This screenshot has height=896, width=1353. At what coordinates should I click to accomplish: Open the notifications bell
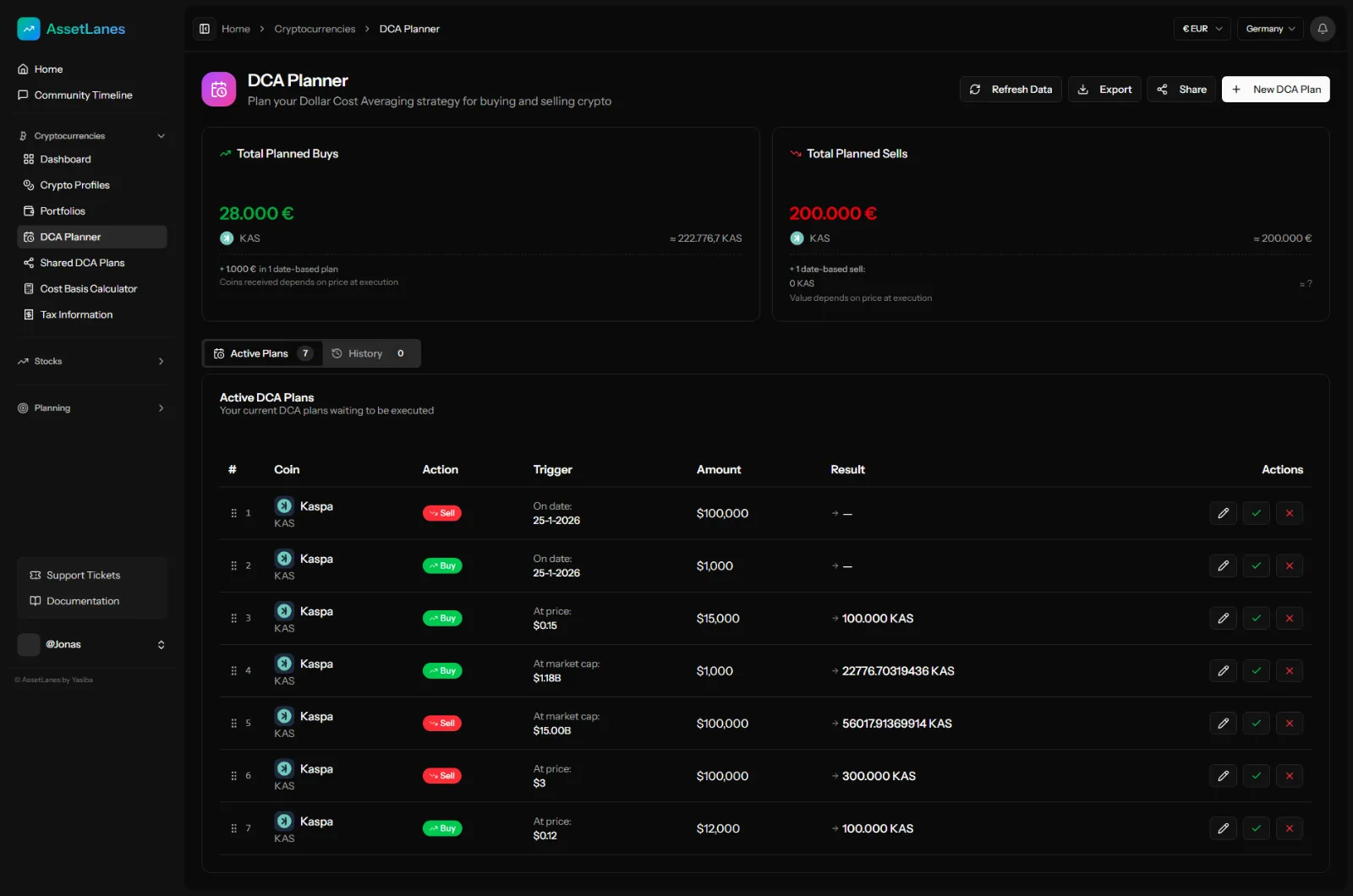1323,29
